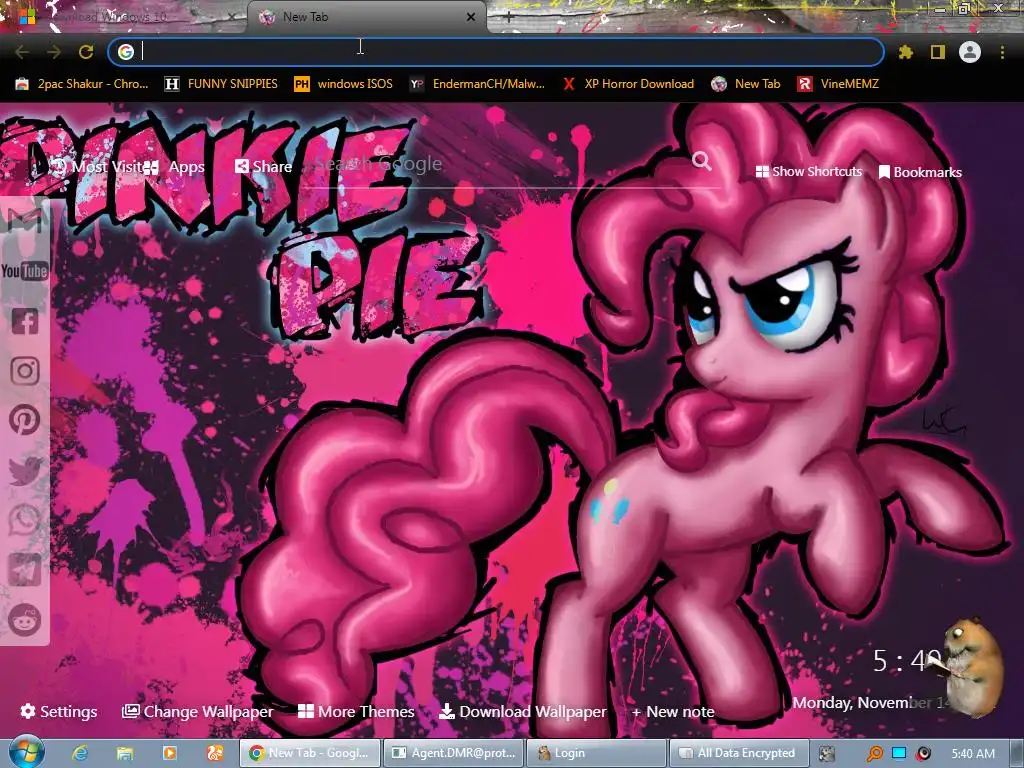The height and width of the screenshot is (768, 1024).
Task: Add a New note
Action: (673, 712)
